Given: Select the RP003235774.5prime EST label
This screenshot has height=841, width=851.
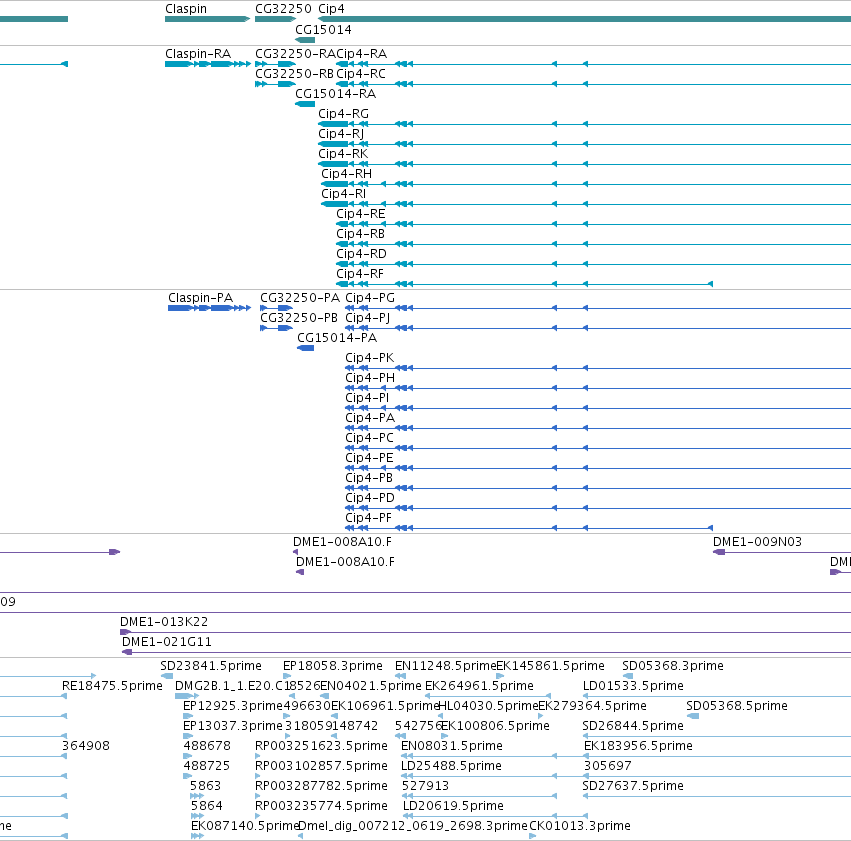Looking at the screenshot, I should [x=321, y=806].
